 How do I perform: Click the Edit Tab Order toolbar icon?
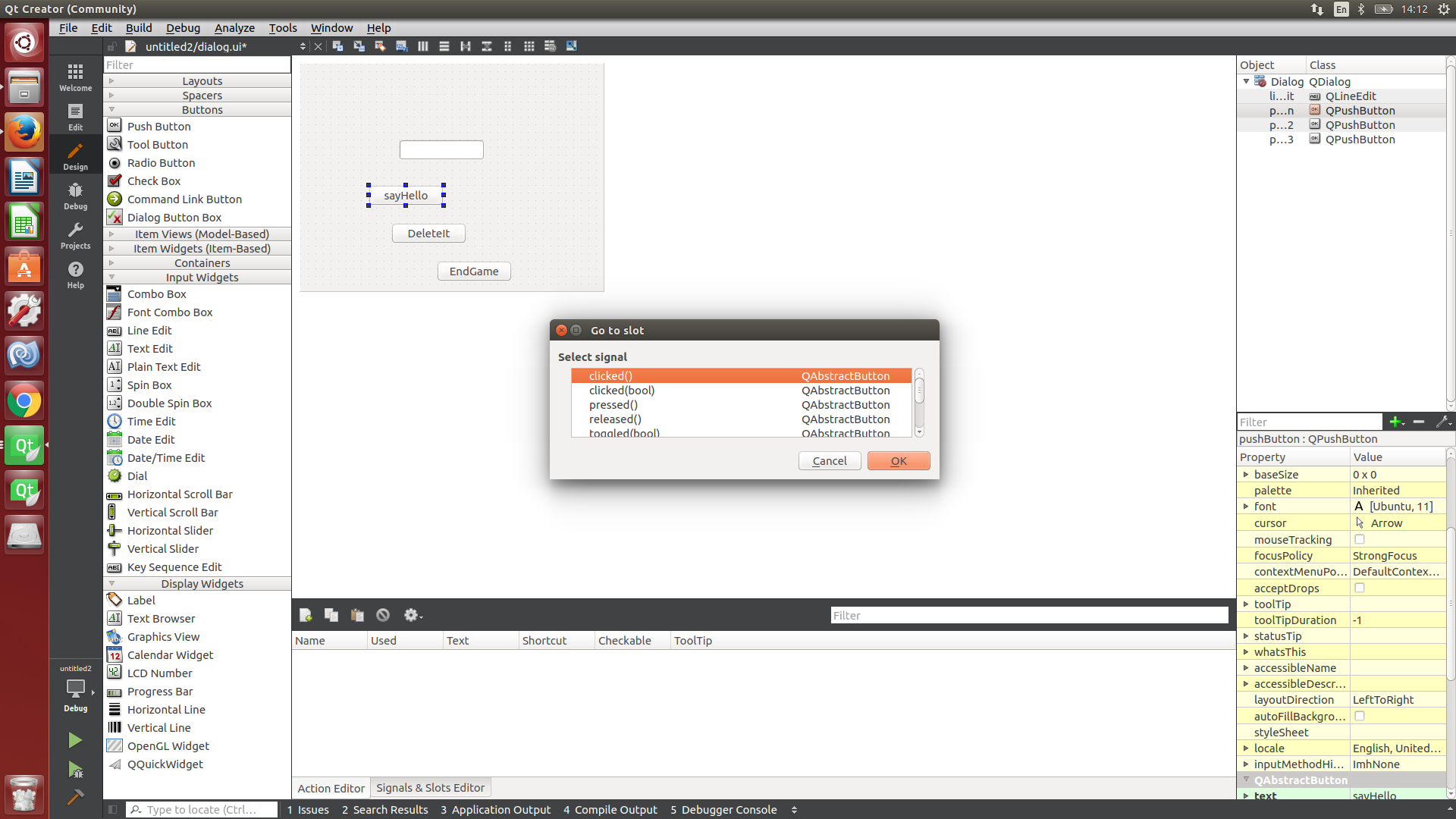click(402, 46)
